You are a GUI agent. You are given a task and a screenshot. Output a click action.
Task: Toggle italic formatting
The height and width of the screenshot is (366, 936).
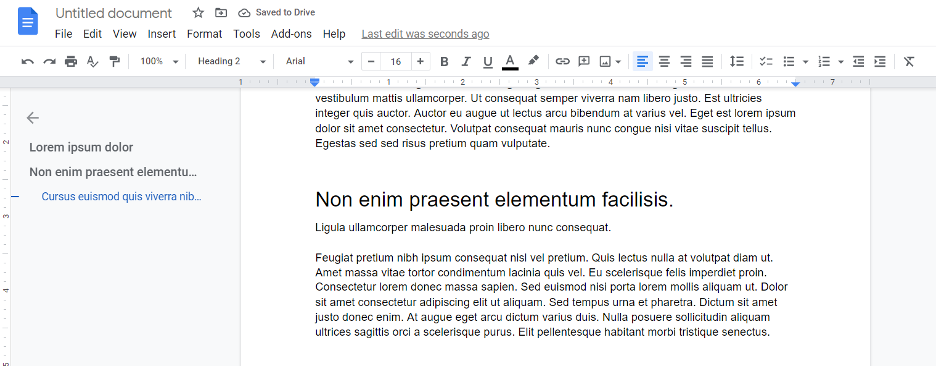pos(466,61)
